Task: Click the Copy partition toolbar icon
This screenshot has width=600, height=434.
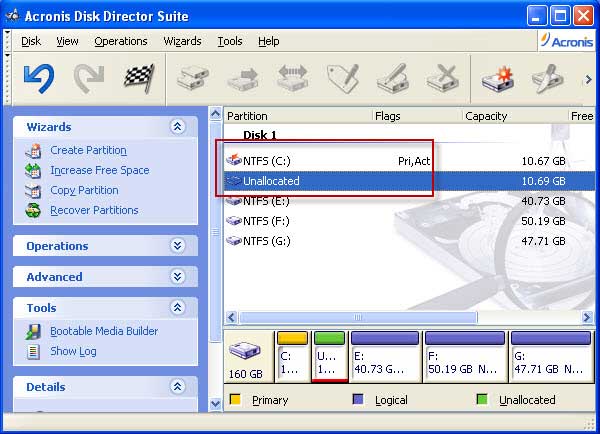Action: tap(192, 78)
